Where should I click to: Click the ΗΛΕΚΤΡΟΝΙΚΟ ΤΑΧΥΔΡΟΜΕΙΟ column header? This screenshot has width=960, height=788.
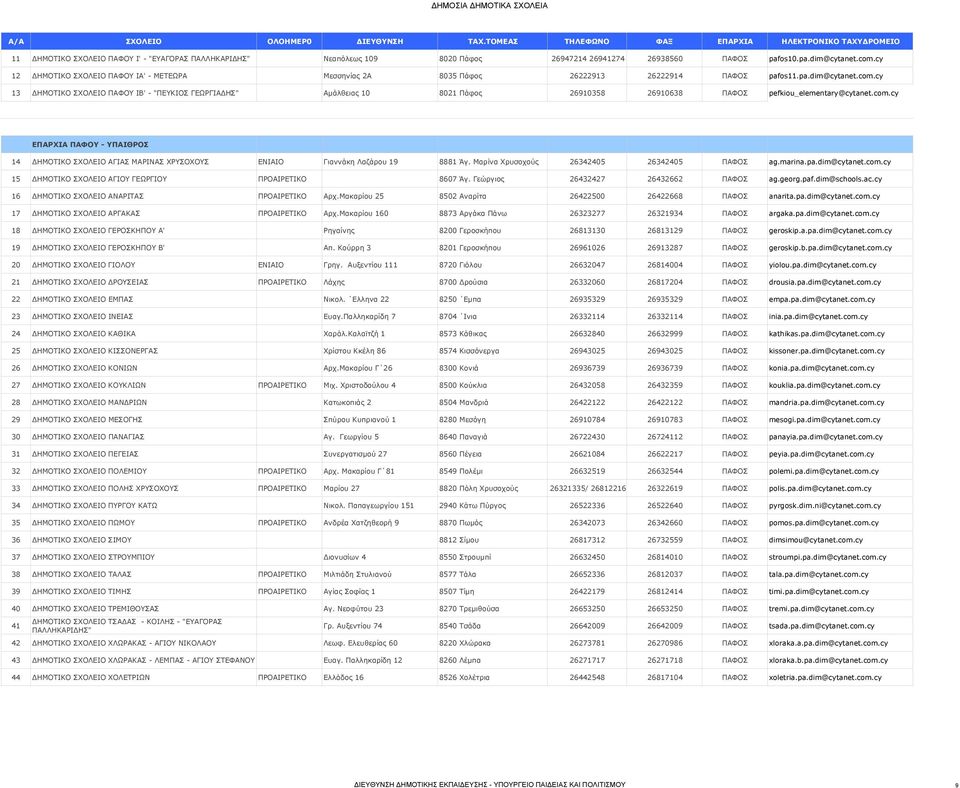[x=840, y=42]
